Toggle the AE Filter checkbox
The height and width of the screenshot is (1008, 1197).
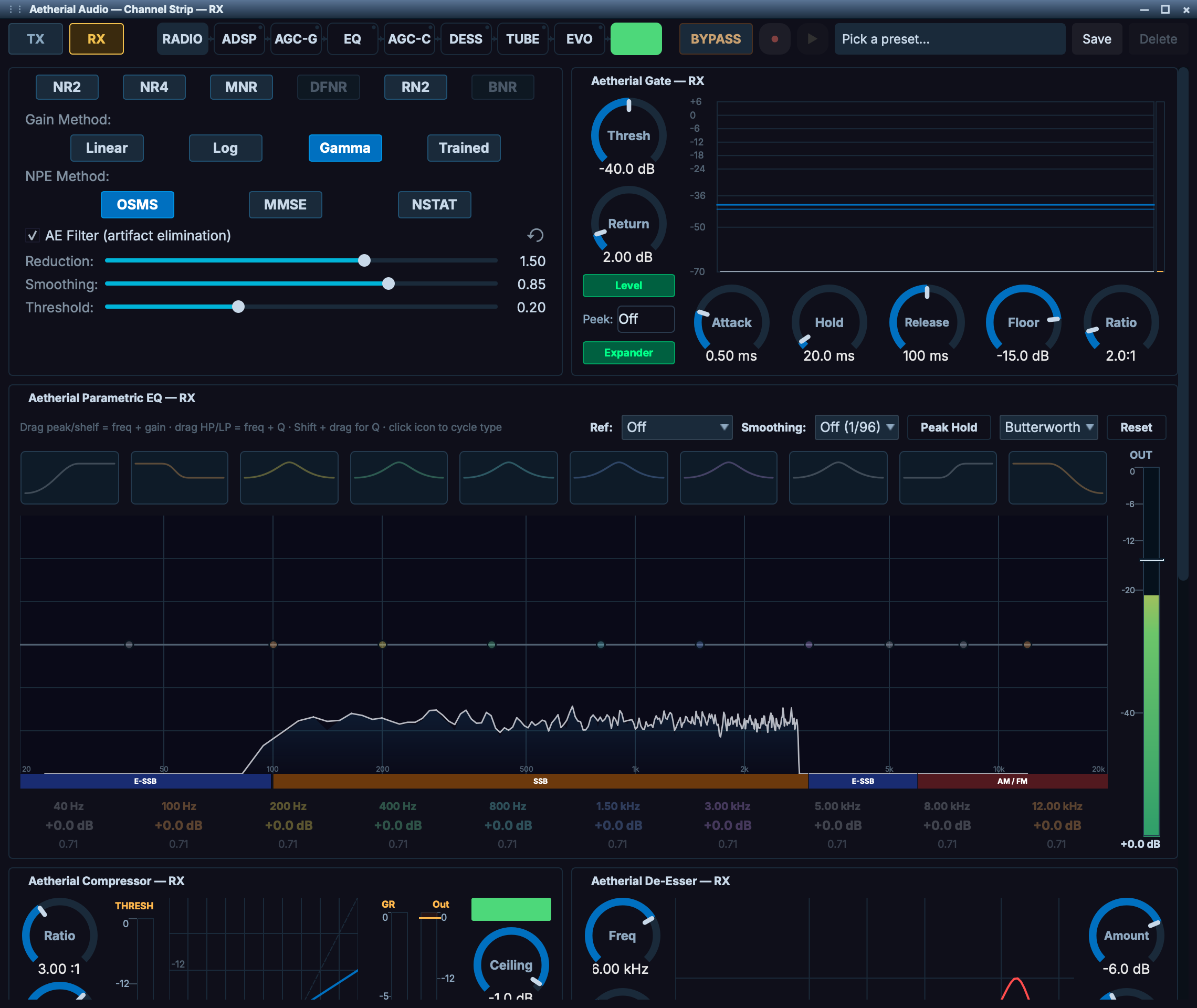coord(32,235)
